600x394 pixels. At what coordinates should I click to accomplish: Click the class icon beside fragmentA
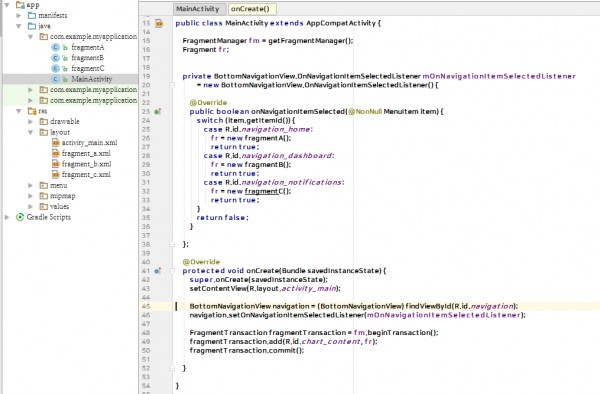[x=55, y=47]
